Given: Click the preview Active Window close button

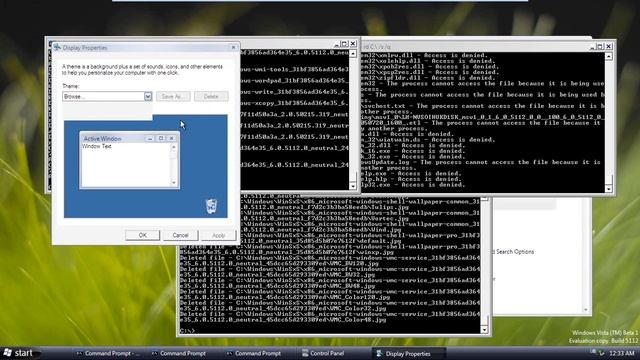Looking at the screenshot, I should [171, 138].
